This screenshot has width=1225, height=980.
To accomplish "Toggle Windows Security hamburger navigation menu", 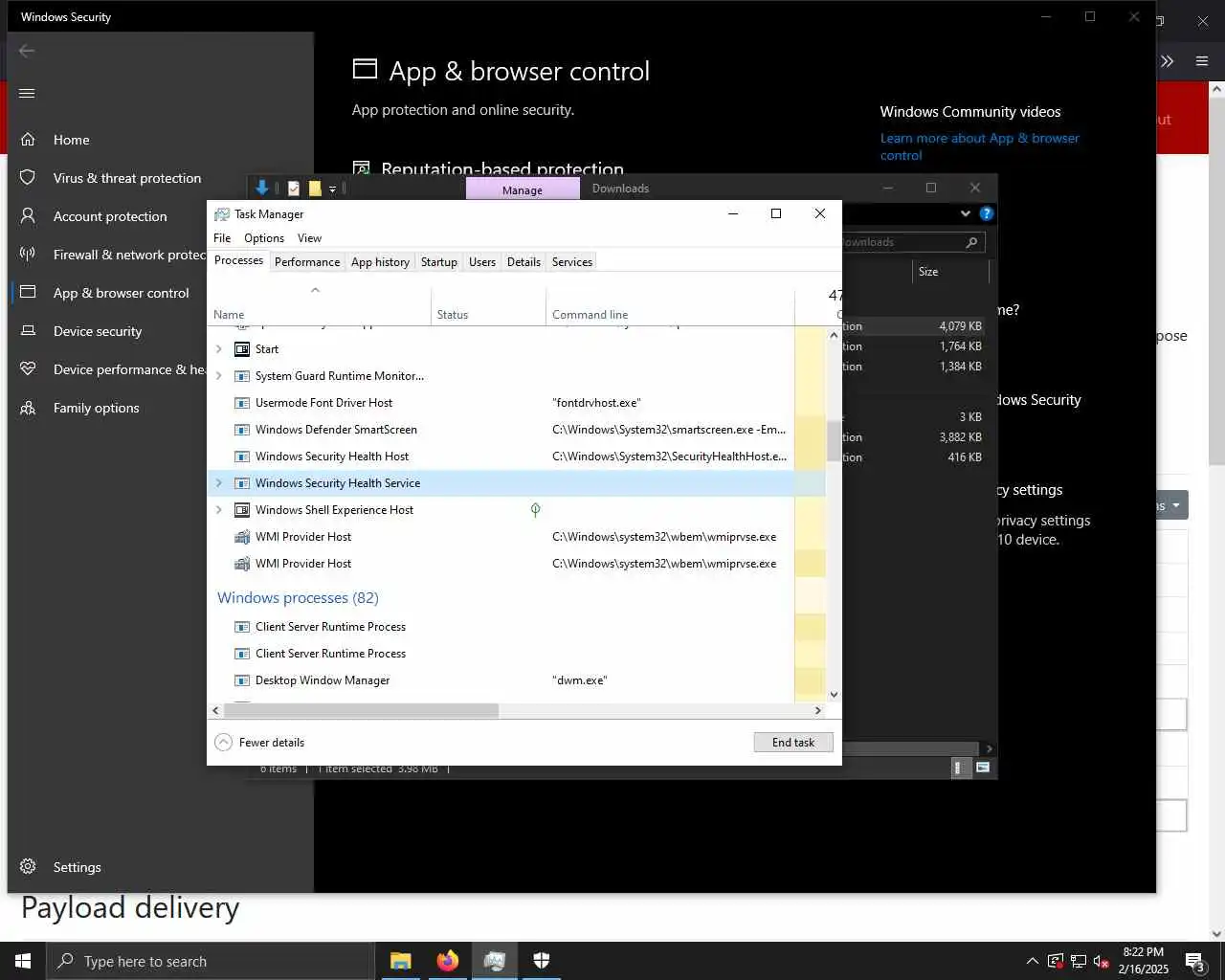I will pos(27,93).
